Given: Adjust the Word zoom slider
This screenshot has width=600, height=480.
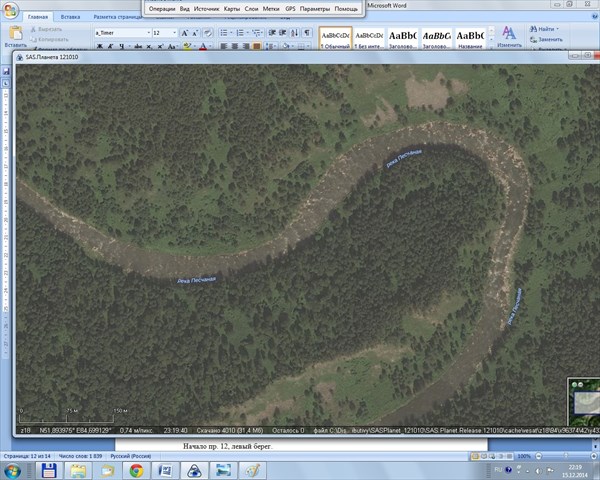Looking at the screenshot, I should 565,455.
